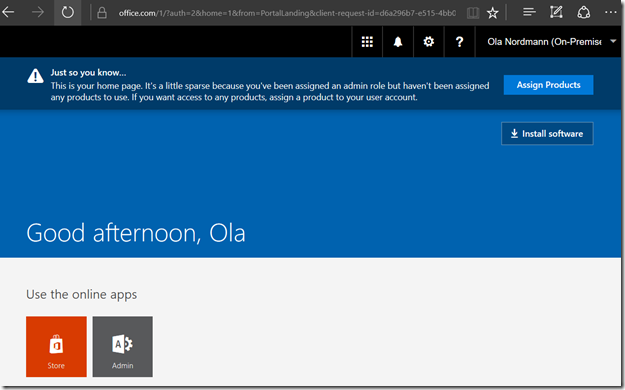Image resolution: width=625 pixels, height=390 pixels.
Task: Open the Help question mark
Action: 459,41
